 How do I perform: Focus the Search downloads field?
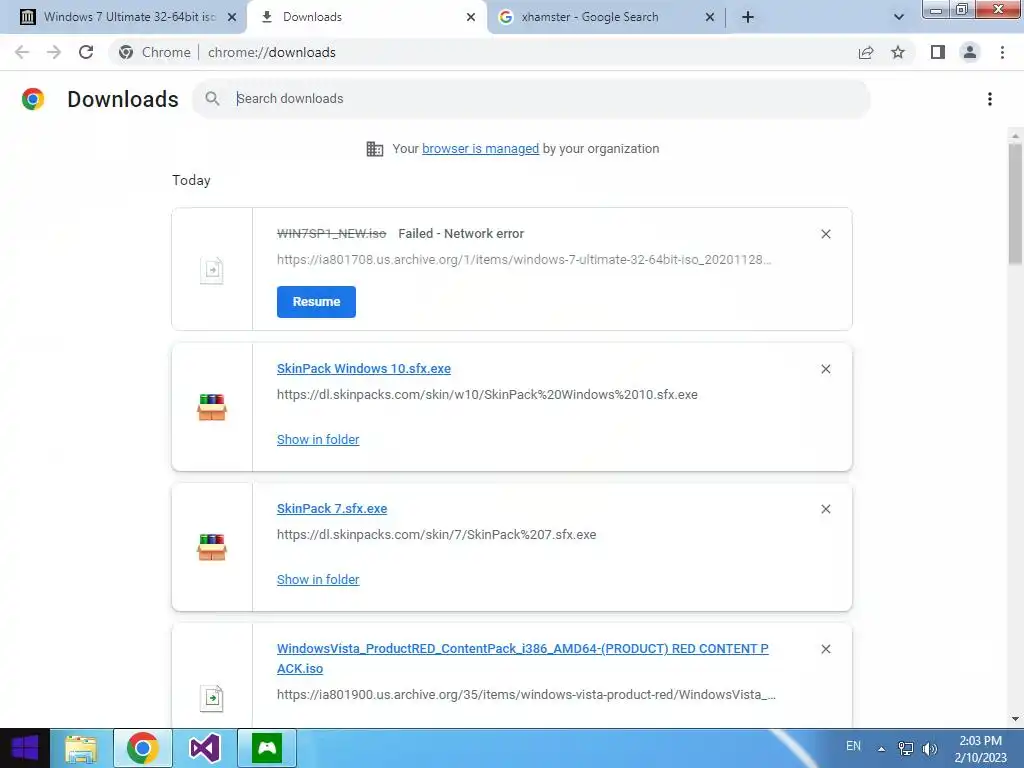point(531,99)
